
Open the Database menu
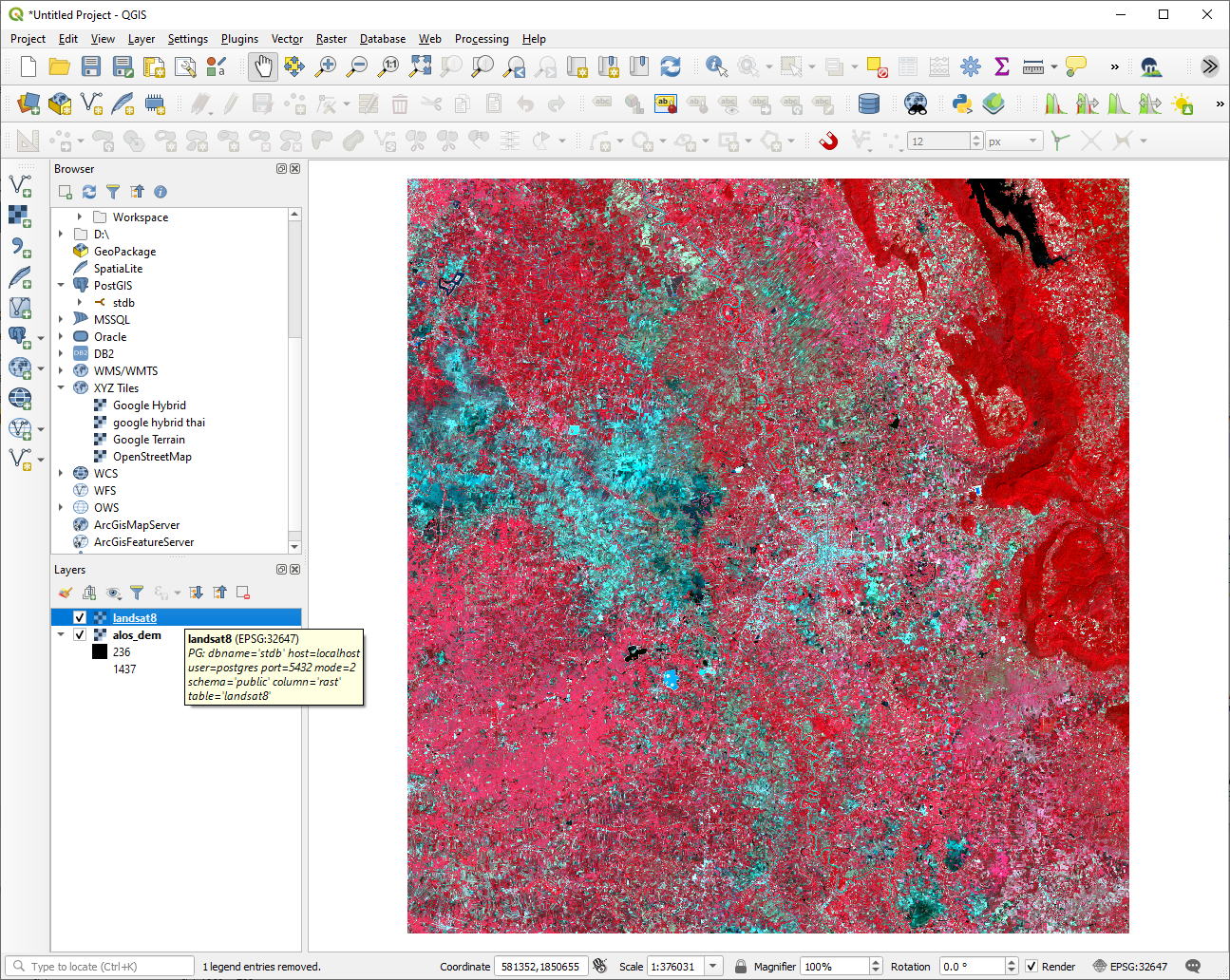383,39
